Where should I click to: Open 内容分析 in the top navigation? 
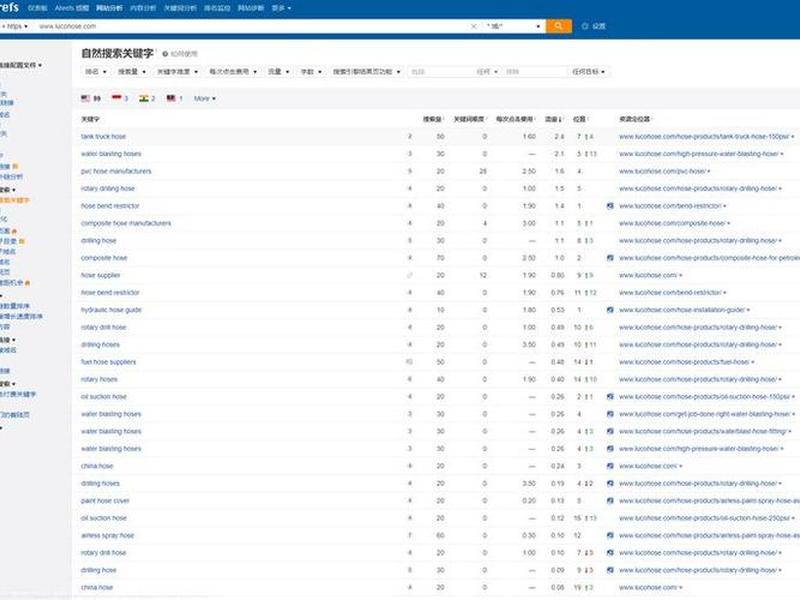pyautogui.click(x=143, y=8)
